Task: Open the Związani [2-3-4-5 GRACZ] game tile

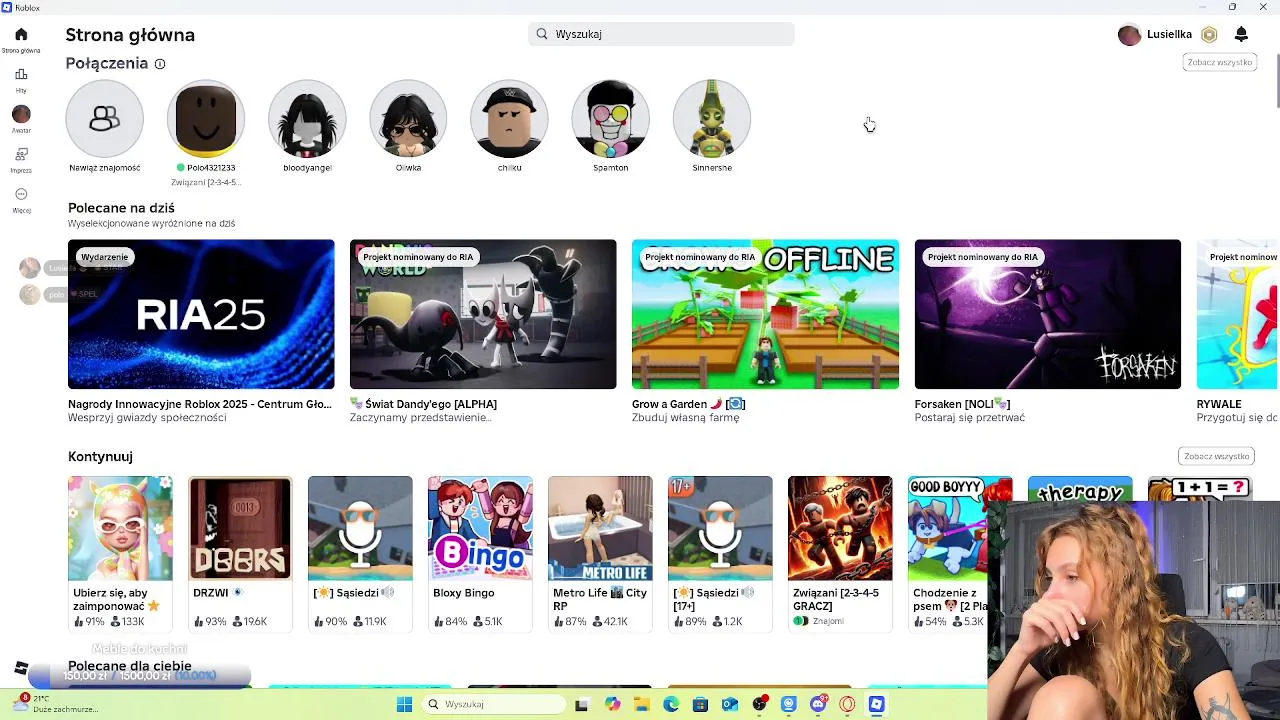Action: pyautogui.click(x=840, y=553)
